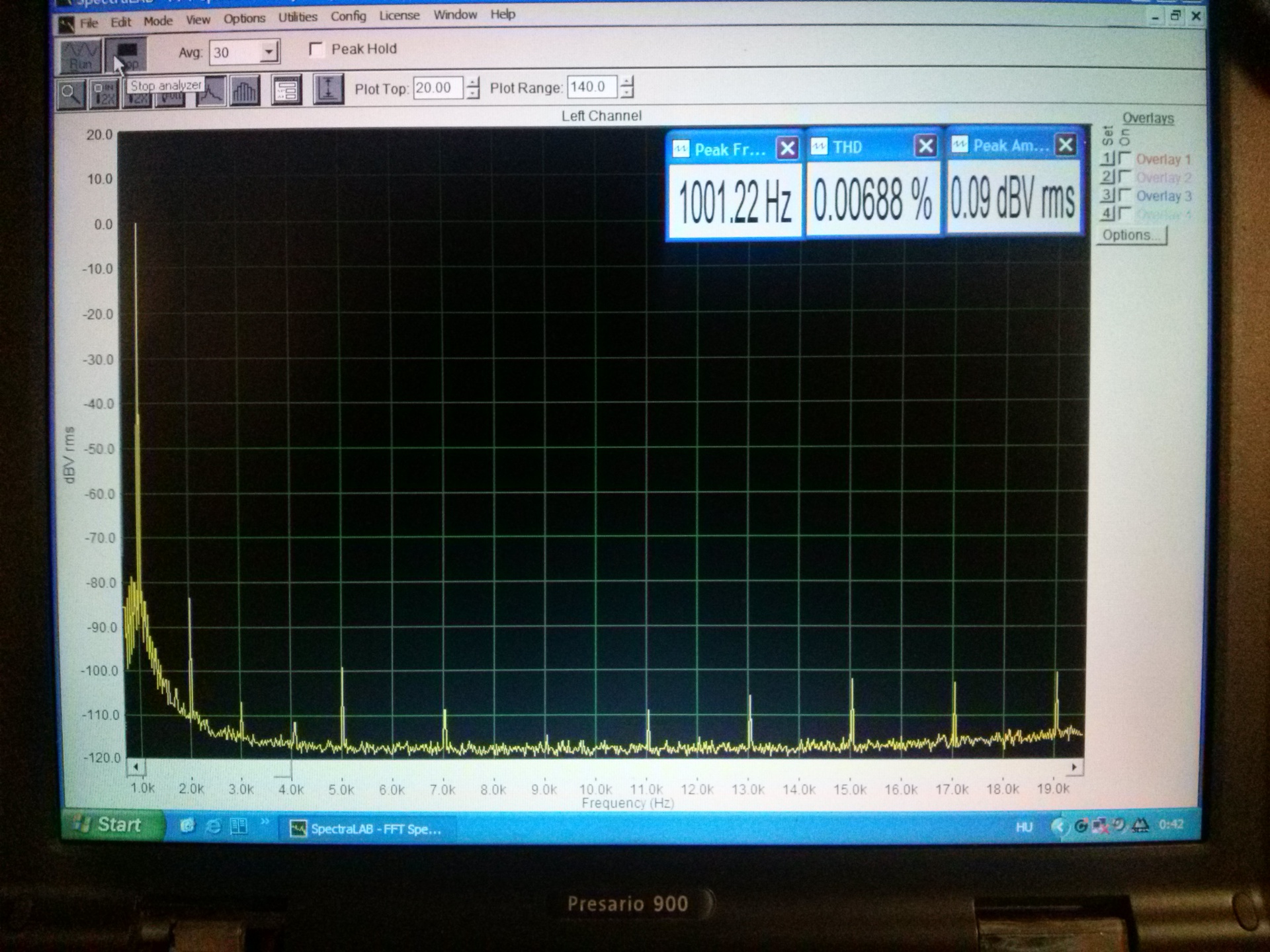Click the Run analyzer button
The image size is (1270, 952).
click(x=80, y=56)
